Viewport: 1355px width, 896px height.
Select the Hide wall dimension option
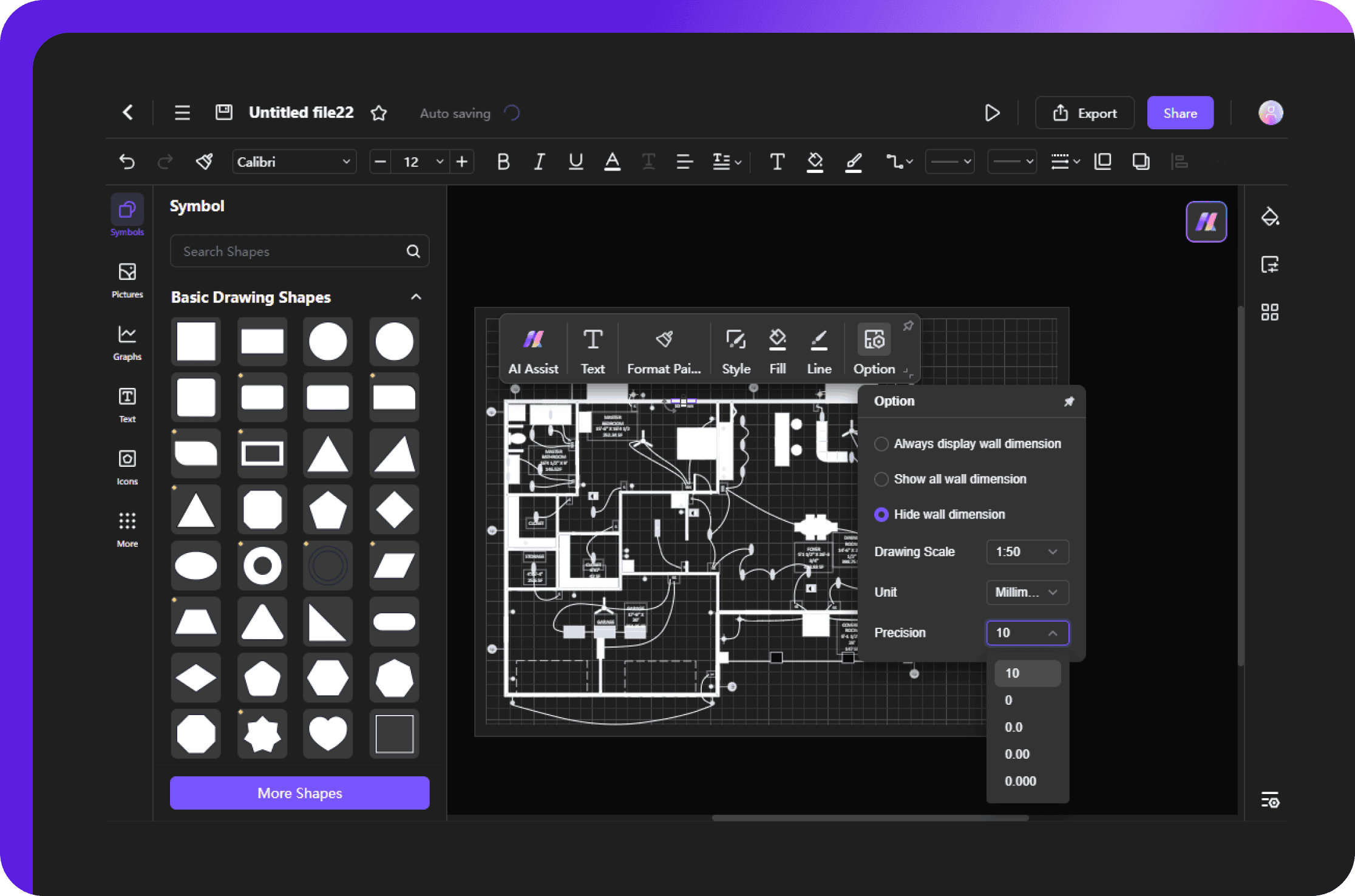(x=881, y=515)
